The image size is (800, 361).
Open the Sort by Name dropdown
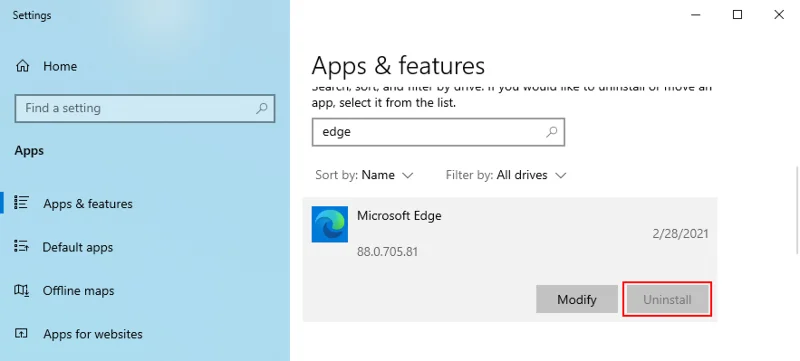364,175
